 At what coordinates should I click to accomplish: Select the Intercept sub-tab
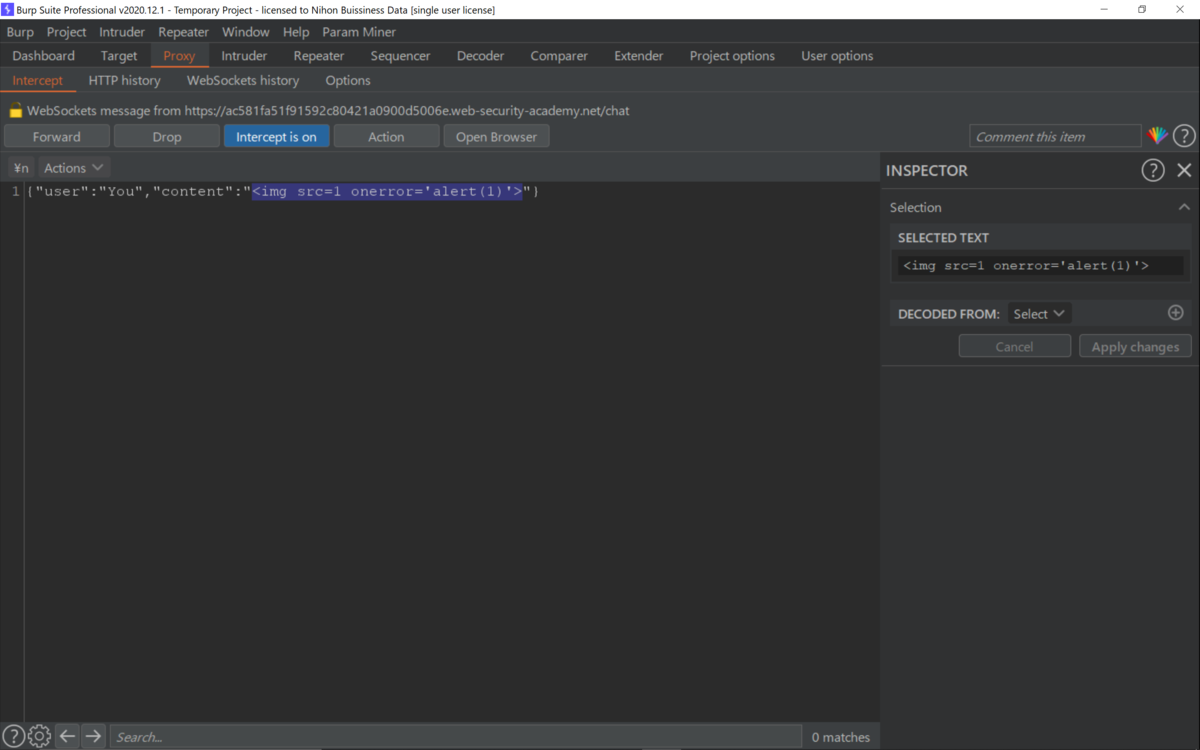(38, 80)
